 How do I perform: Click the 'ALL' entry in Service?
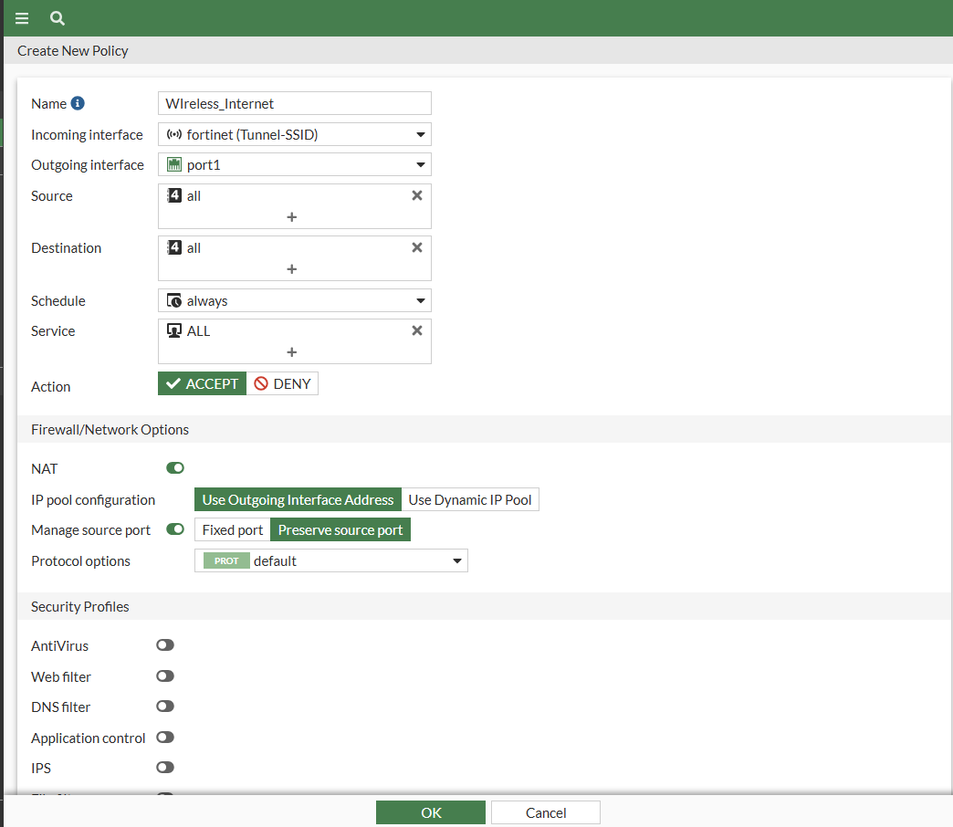click(x=198, y=331)
